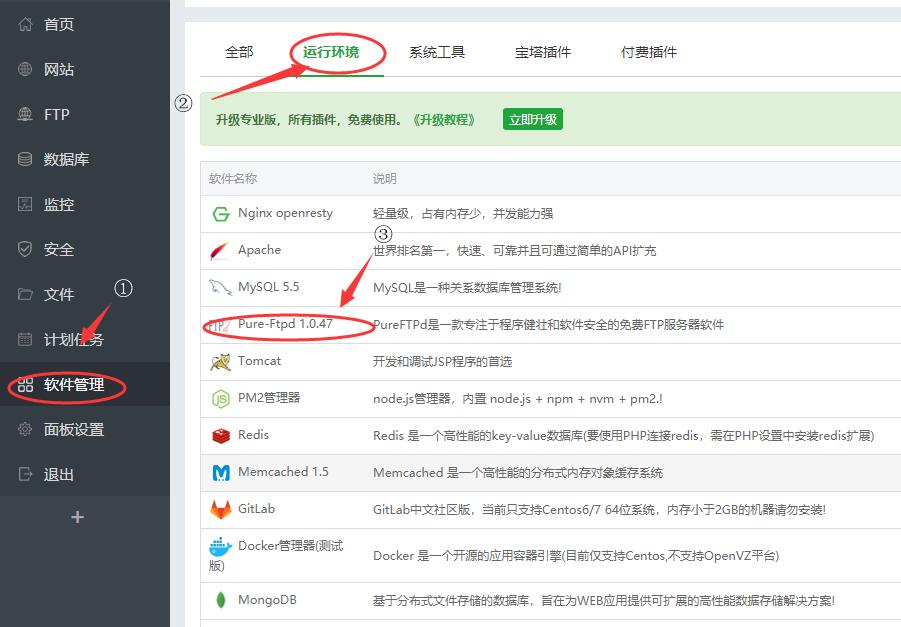Open the 文件 file manager icon
Image resolution: width=901 pixels, height=627 pixels.
coord(25,294)
